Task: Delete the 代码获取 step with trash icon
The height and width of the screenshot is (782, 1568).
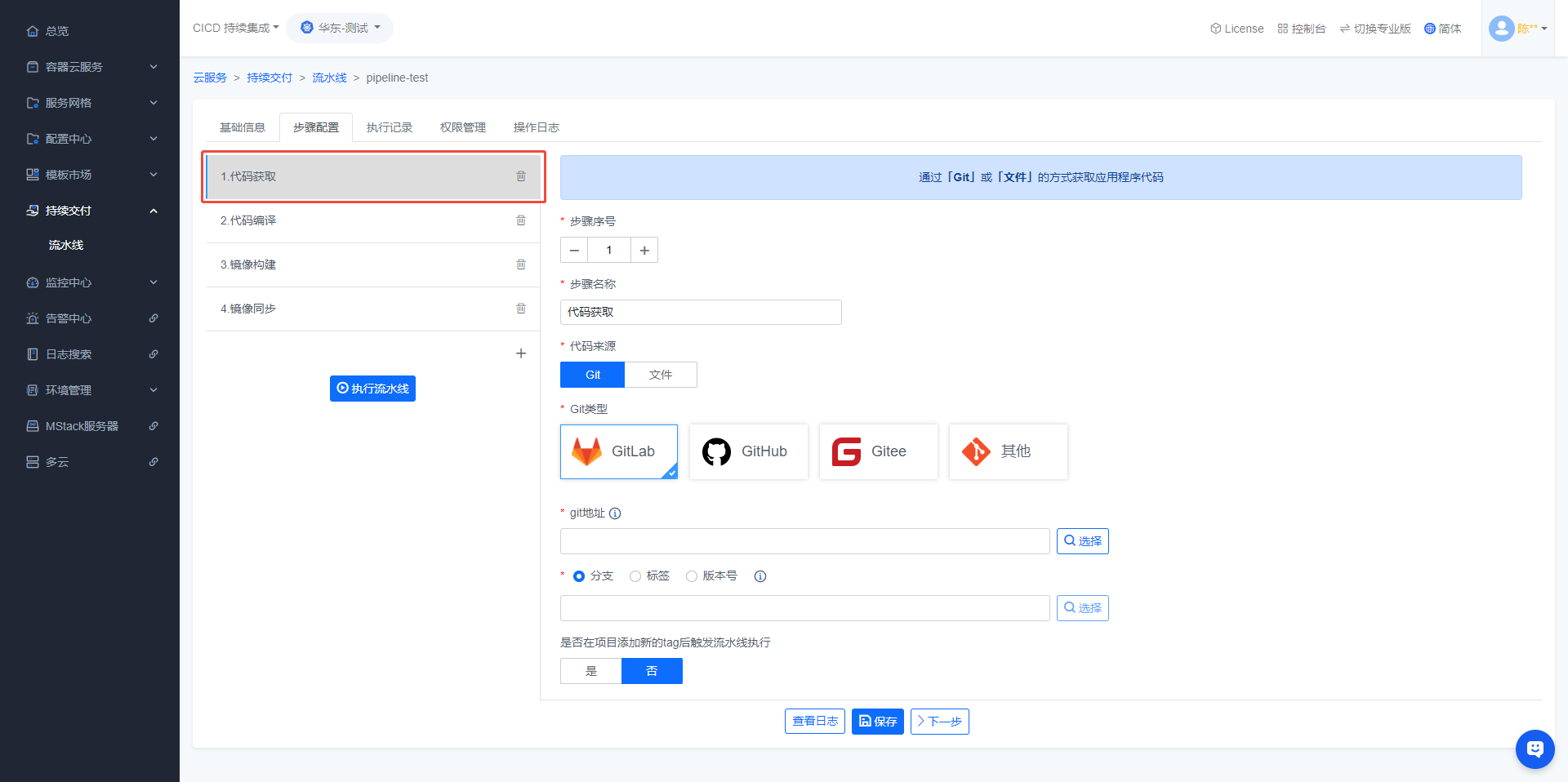Action: pyautogui.click(x=521, y=176)
